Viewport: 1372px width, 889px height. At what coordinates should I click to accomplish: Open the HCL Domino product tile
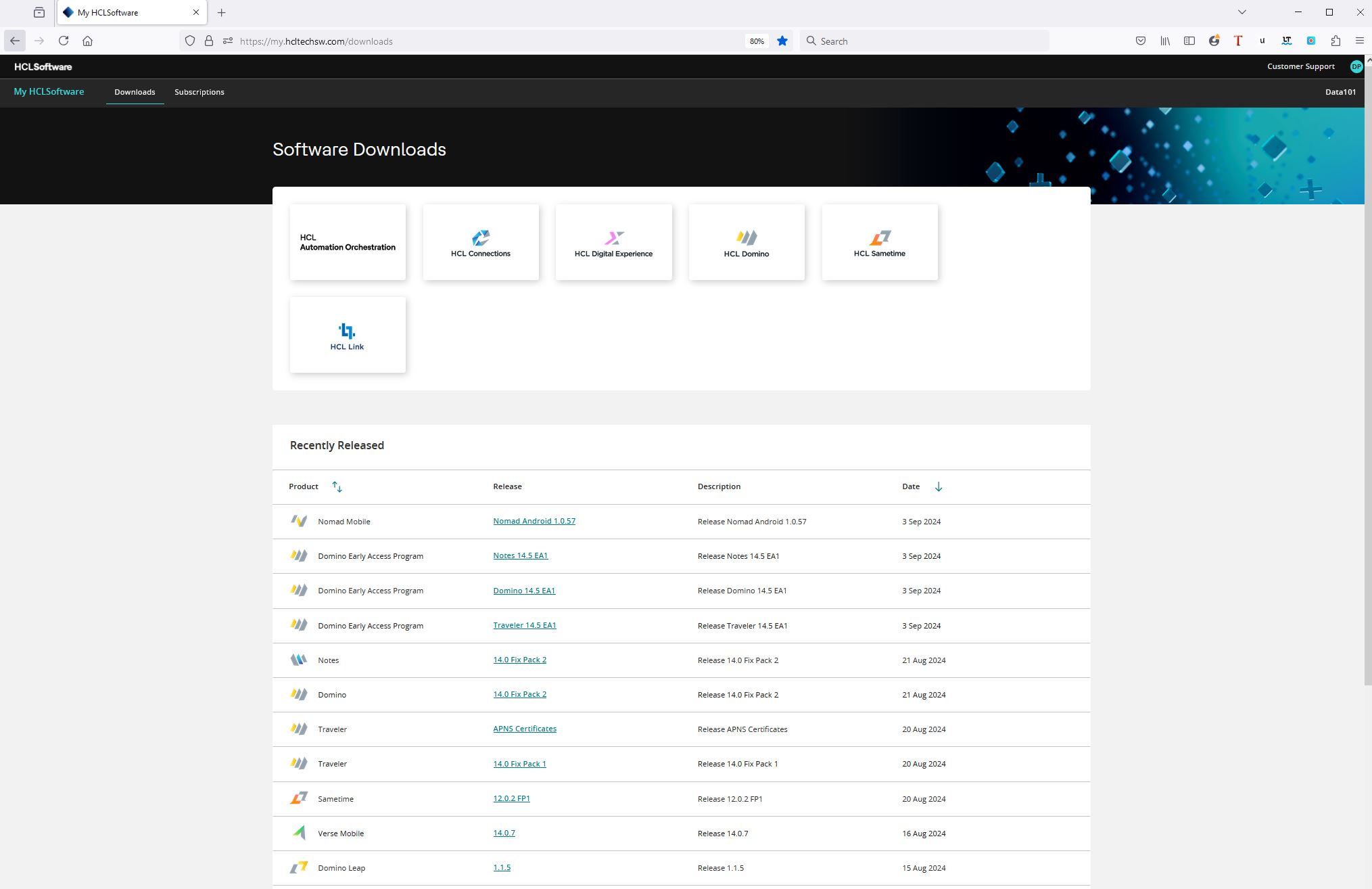click(x=747, y=242)
